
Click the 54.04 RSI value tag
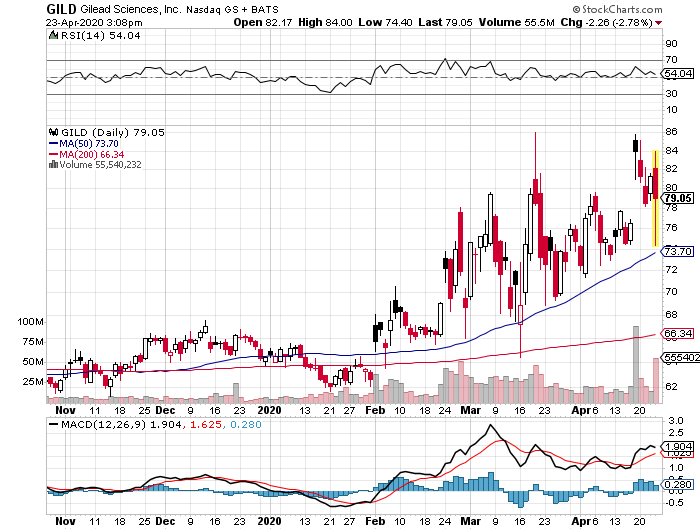click(678, 74)
